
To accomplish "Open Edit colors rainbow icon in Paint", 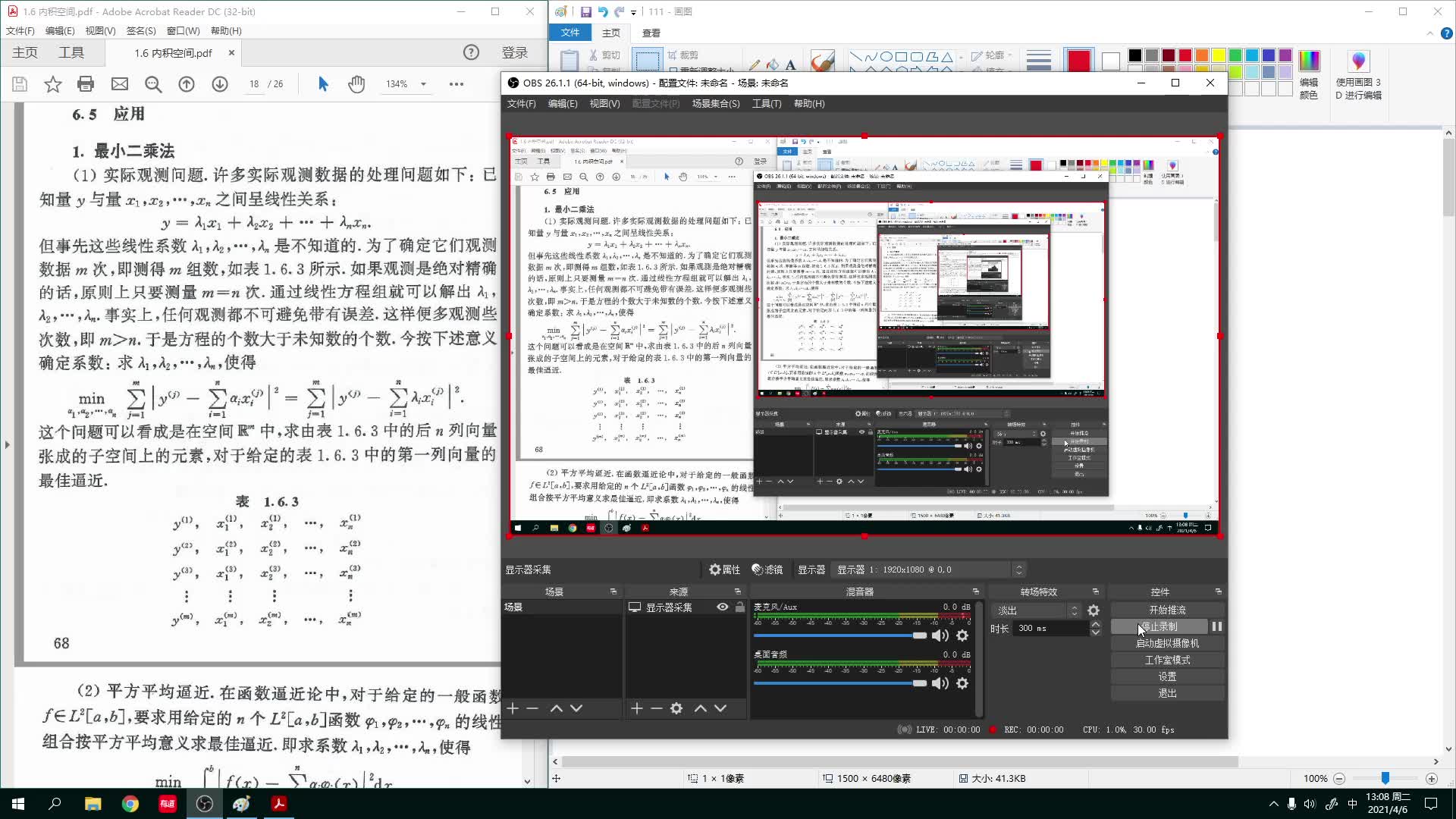I will pos(1309,61).
